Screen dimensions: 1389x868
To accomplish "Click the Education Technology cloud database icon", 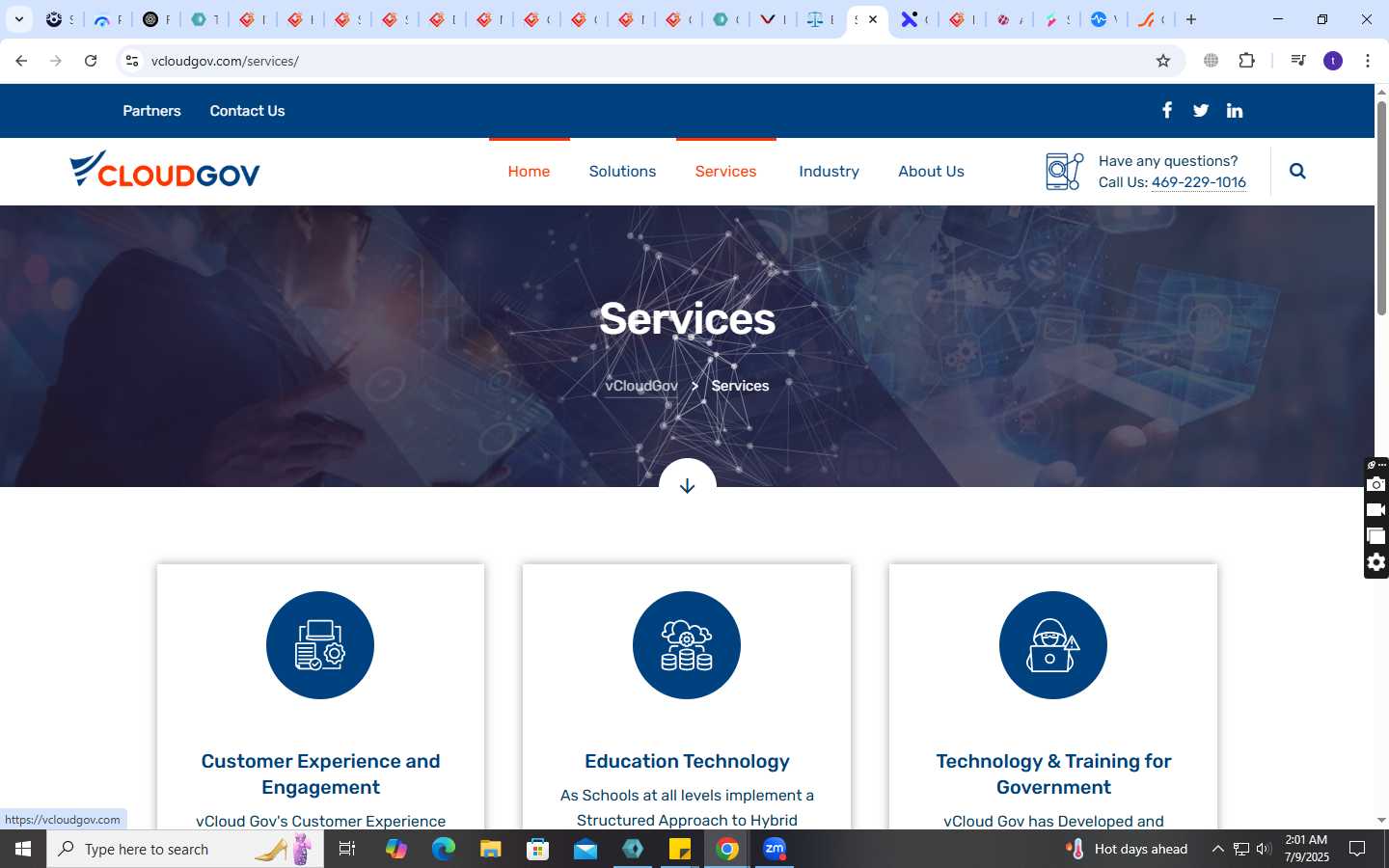I will click(x=687, y=645).
